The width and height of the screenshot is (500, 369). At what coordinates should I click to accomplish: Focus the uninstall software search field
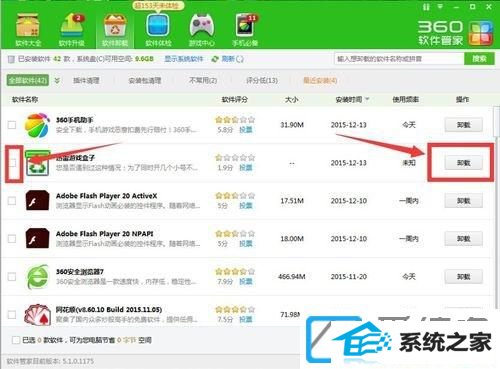click(399, 59)
